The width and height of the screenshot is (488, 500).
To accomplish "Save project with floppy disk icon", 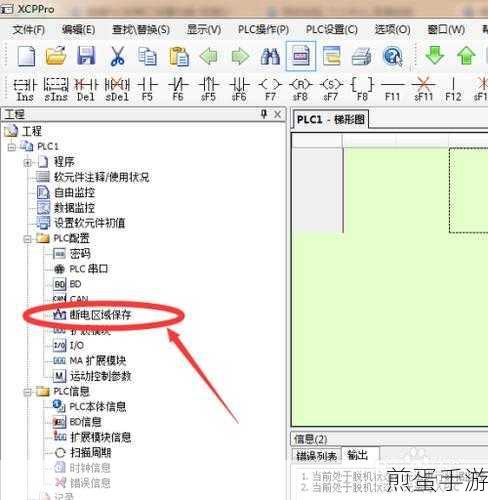I will [x=86, y=56].
